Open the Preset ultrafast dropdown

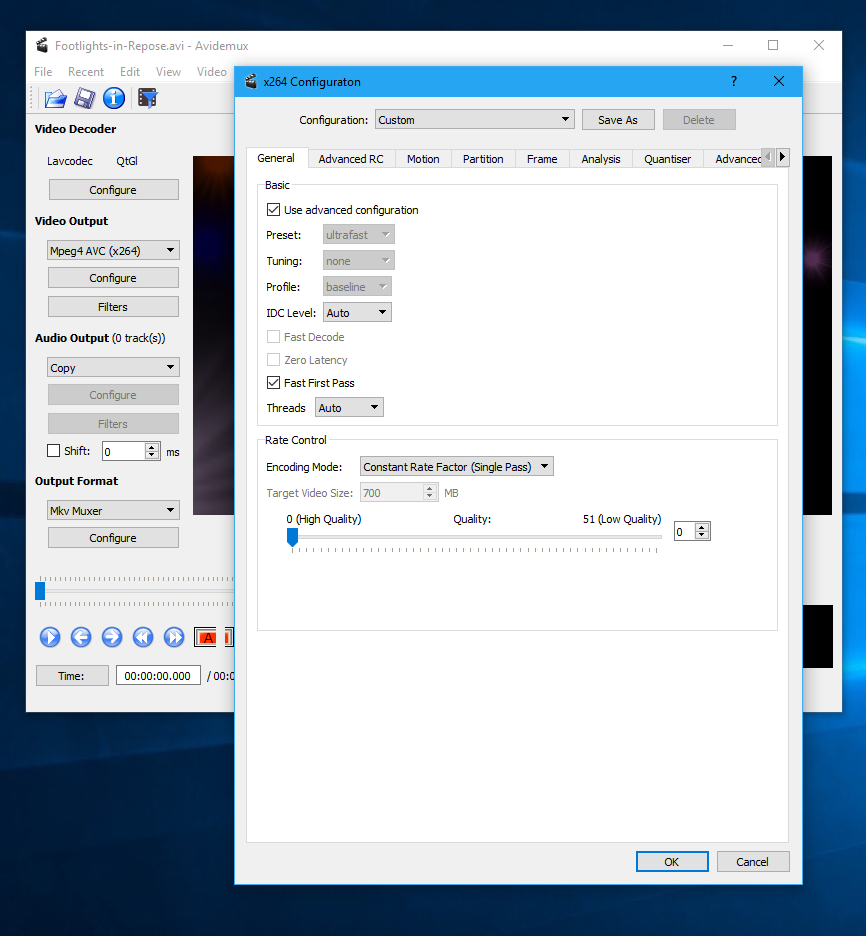(x=359, y=235)
